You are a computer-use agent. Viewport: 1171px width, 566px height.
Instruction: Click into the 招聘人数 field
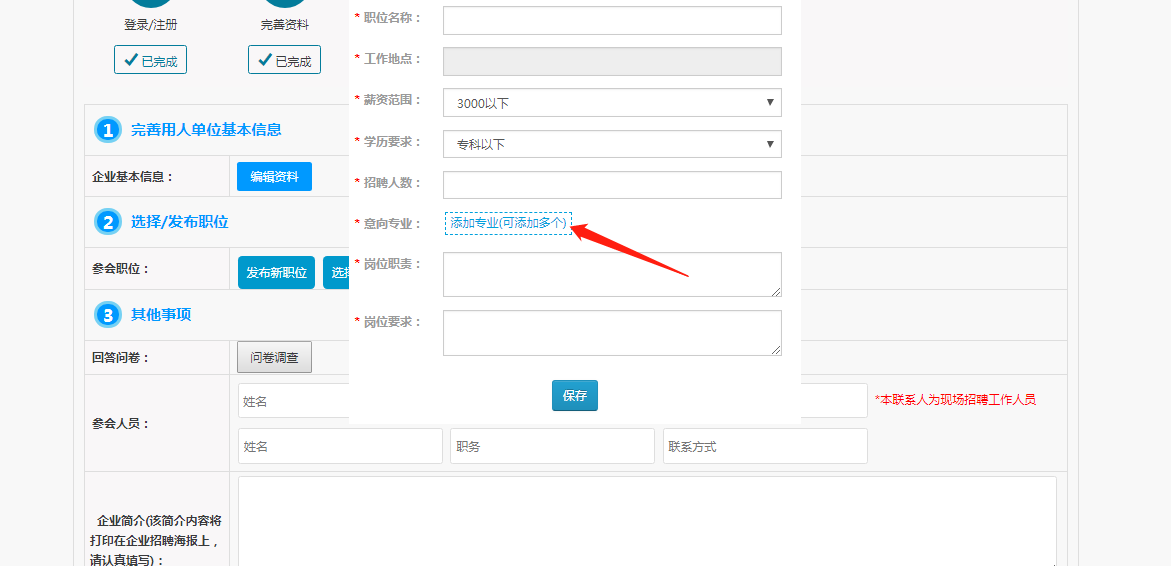coord(612,185)
